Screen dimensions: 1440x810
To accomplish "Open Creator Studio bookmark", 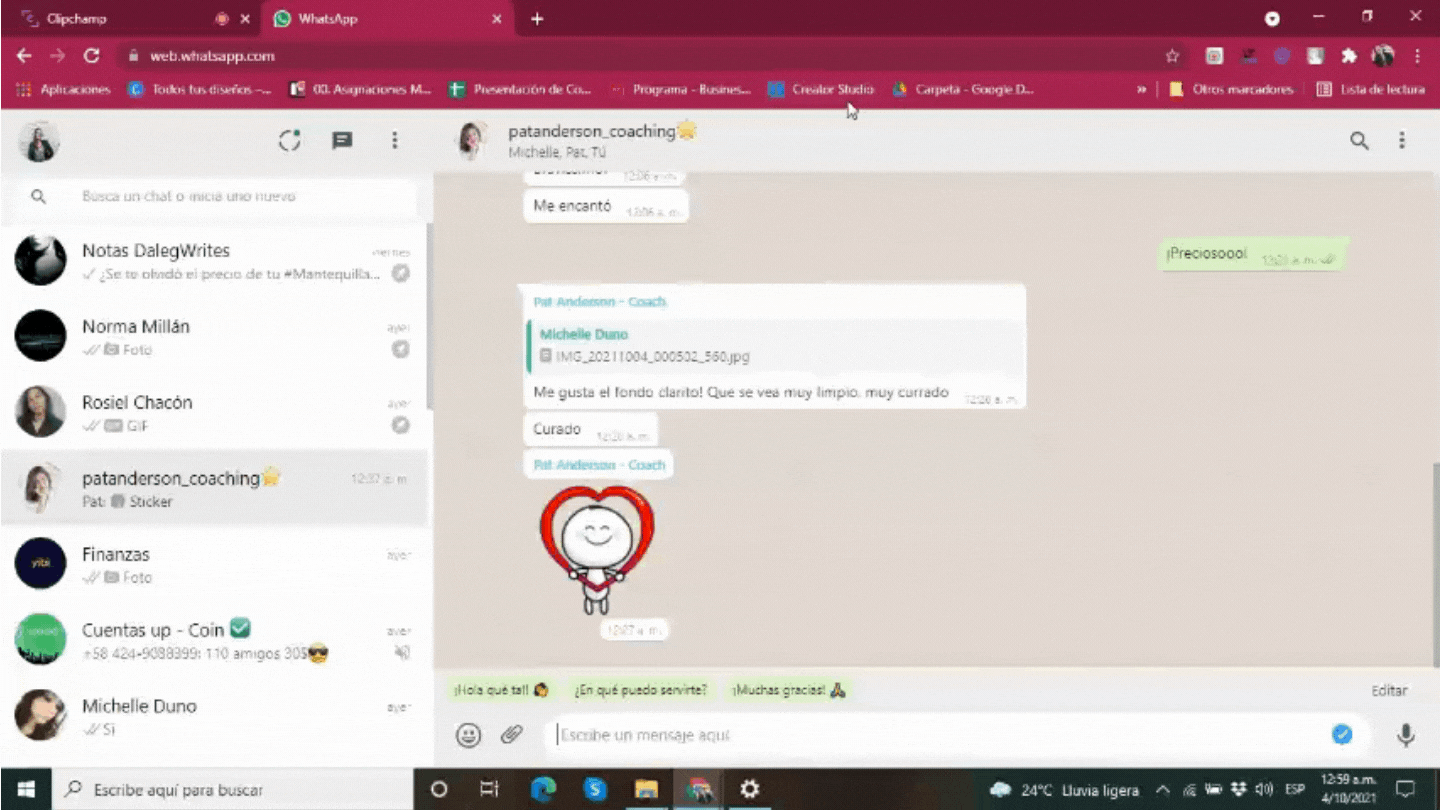I will pos(821,89).
